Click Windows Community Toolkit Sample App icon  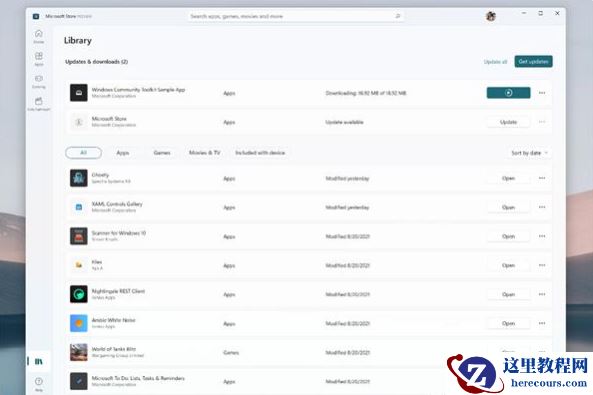coord(79,93)
